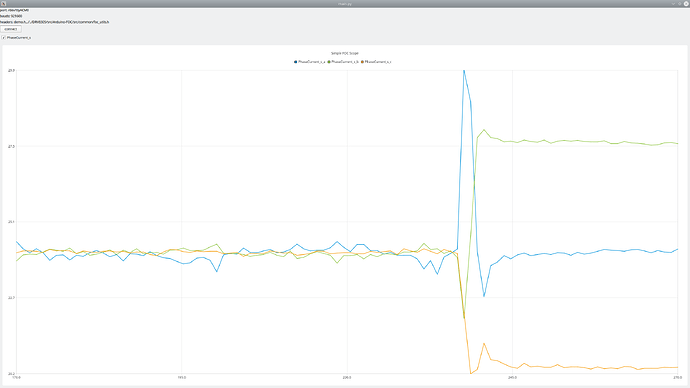This screenshot has height=388, width=690.
Task: Select the PhaseCurrent_s_c legend label
Action: (x=378, y=62)
